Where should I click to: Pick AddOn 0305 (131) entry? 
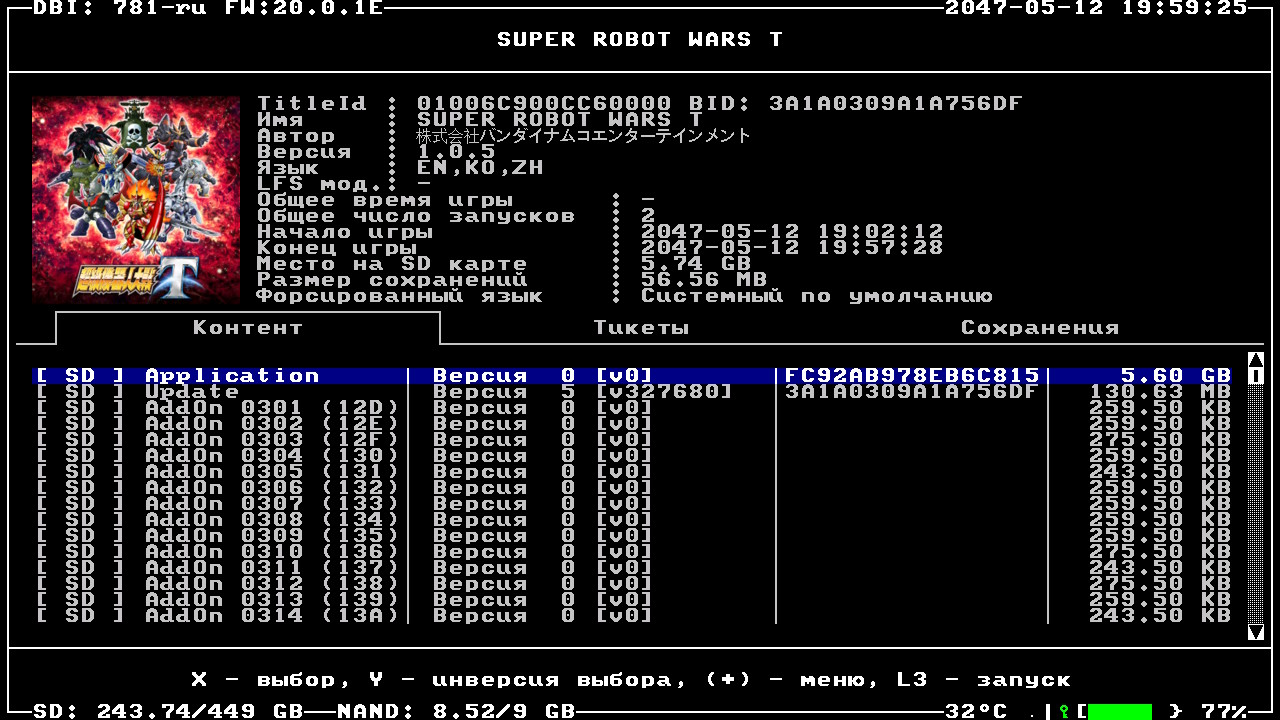[271, 472]
